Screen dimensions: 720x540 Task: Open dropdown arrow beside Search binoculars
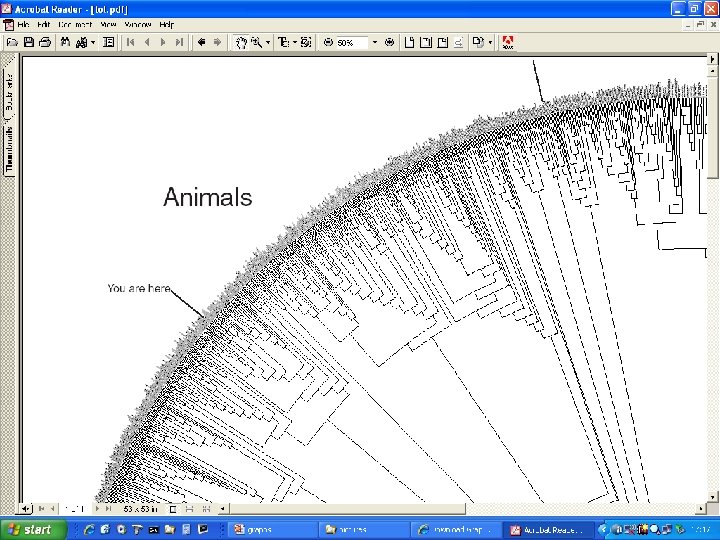point(93,42)
